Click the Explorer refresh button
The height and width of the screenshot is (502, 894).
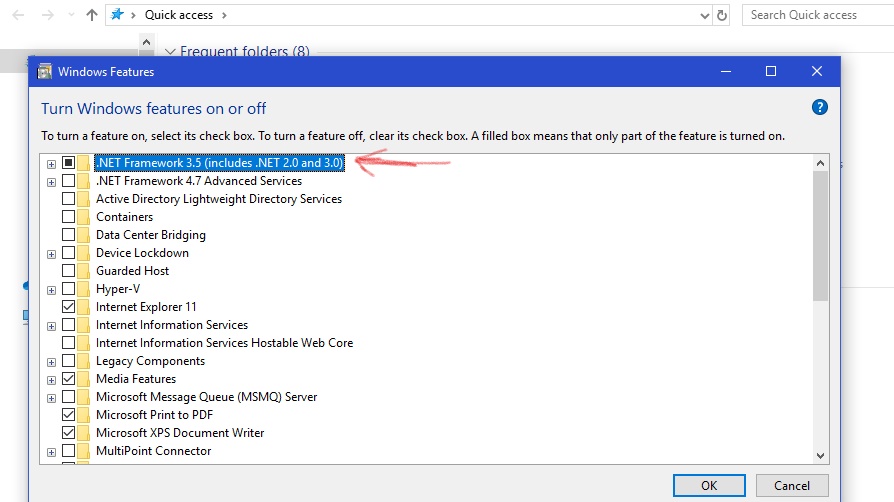pyautogui.click(x=722, y=15)
